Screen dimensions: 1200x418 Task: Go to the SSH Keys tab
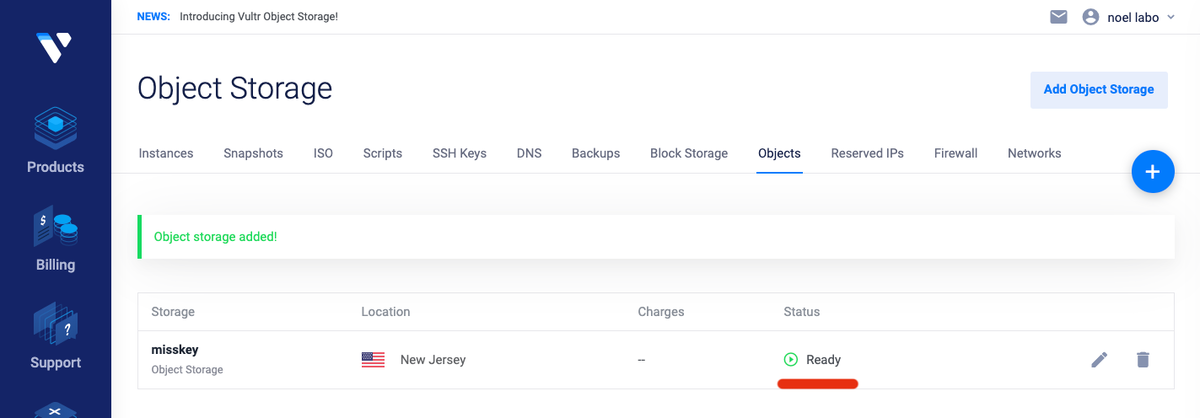(x=459, y=153)
